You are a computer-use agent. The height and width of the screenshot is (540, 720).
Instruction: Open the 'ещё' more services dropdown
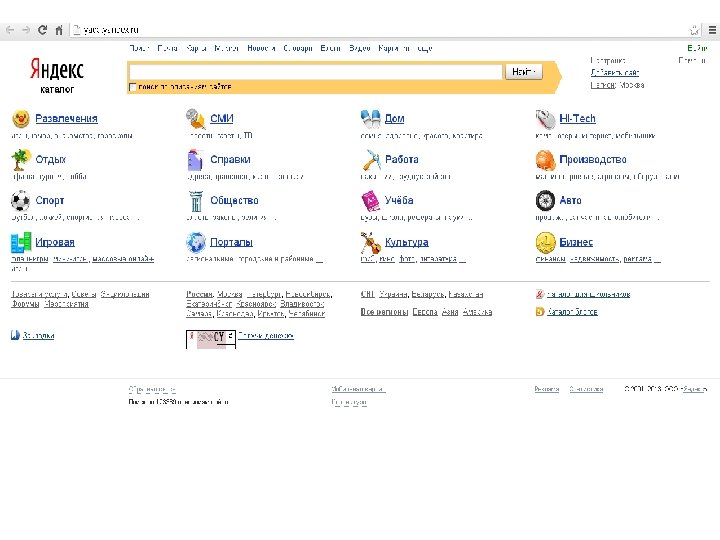click(x=425, y=48)
